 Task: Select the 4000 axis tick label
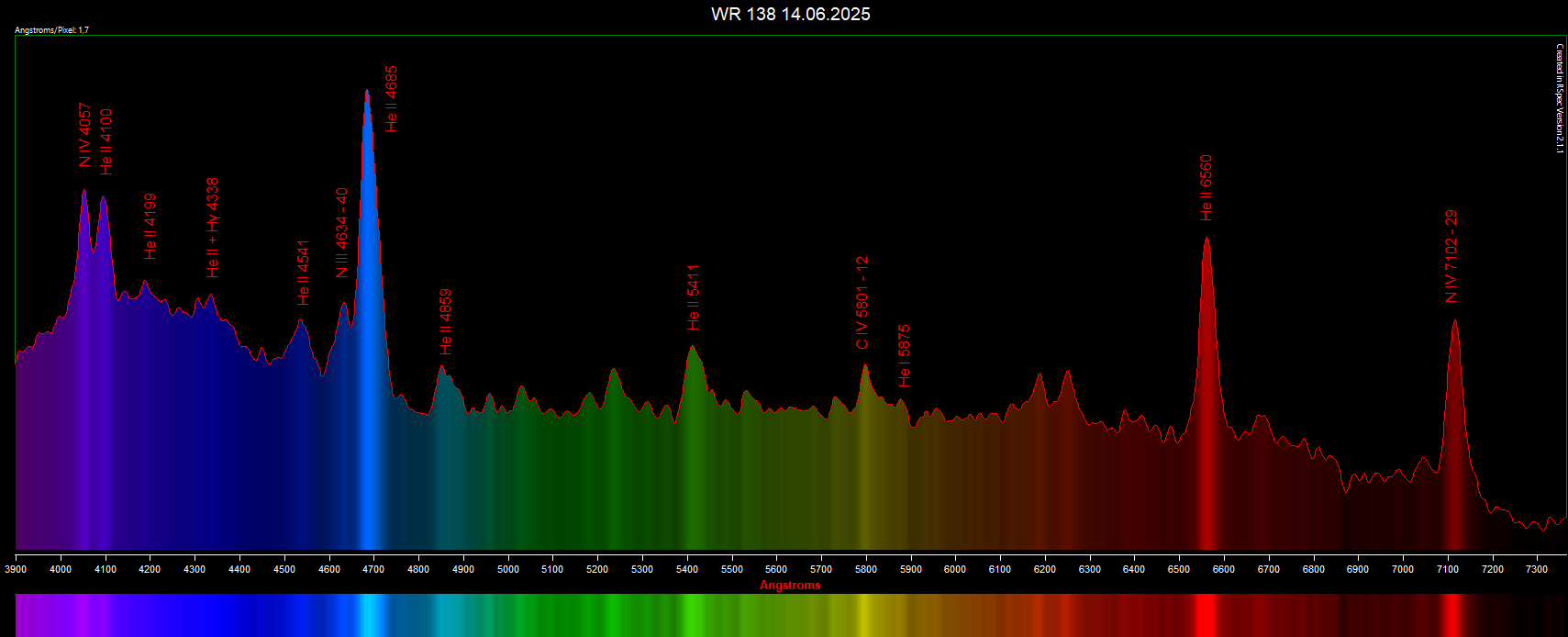pos(61,569)
